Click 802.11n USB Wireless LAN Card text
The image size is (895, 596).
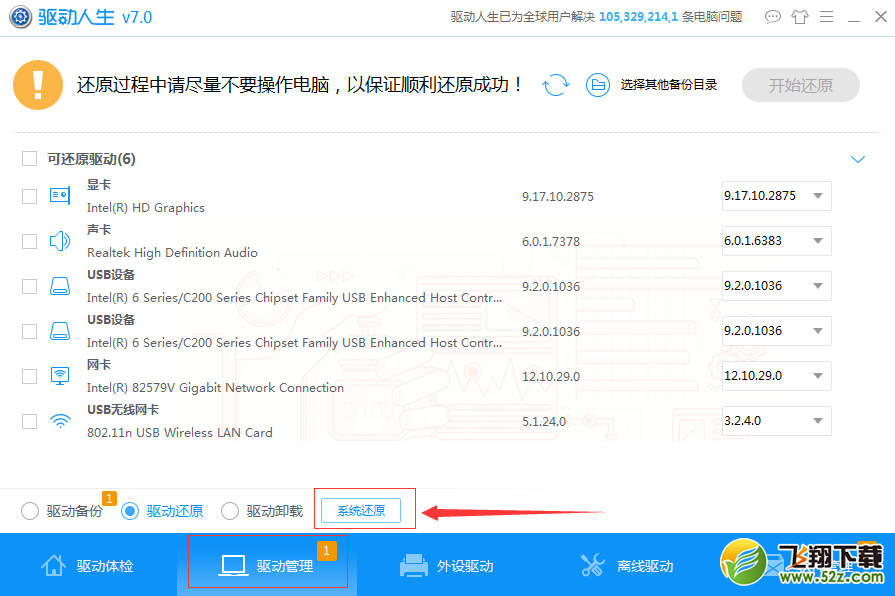pyautogui.click(x=180, y=433)
